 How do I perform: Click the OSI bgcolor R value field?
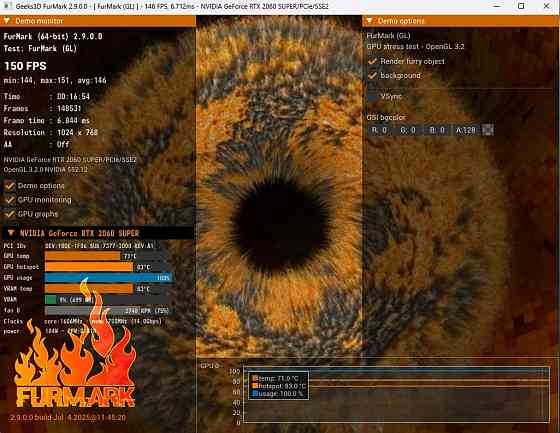tap(379, 130)
